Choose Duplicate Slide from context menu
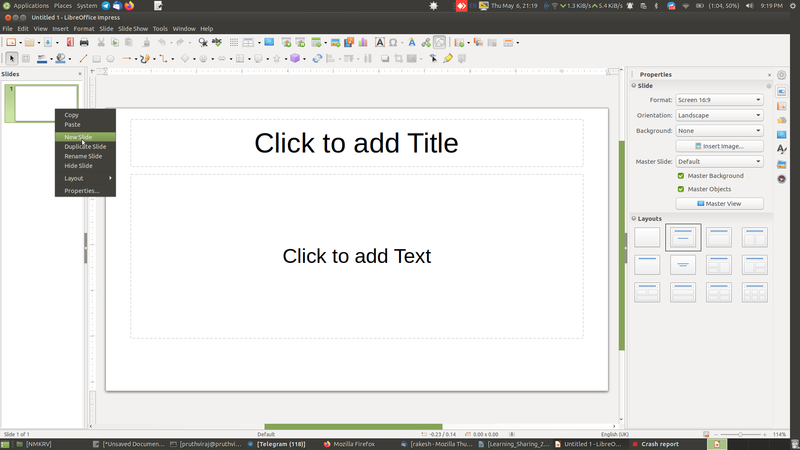Viewport: 800px width, 450px height. 85,146
